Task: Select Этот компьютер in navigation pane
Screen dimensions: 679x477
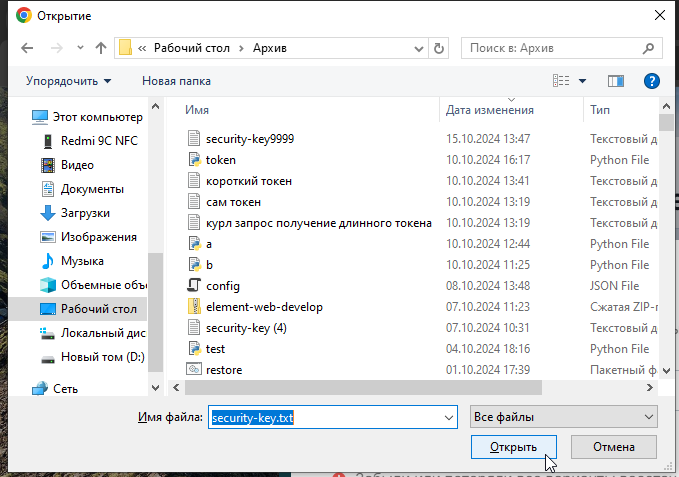Action: 96,117
